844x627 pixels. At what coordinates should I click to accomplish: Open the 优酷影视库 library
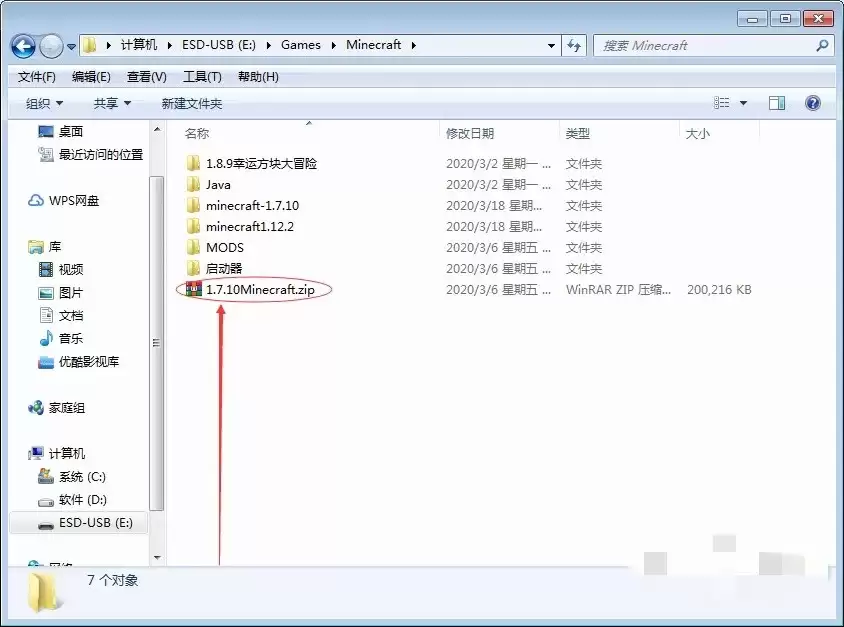88,362
